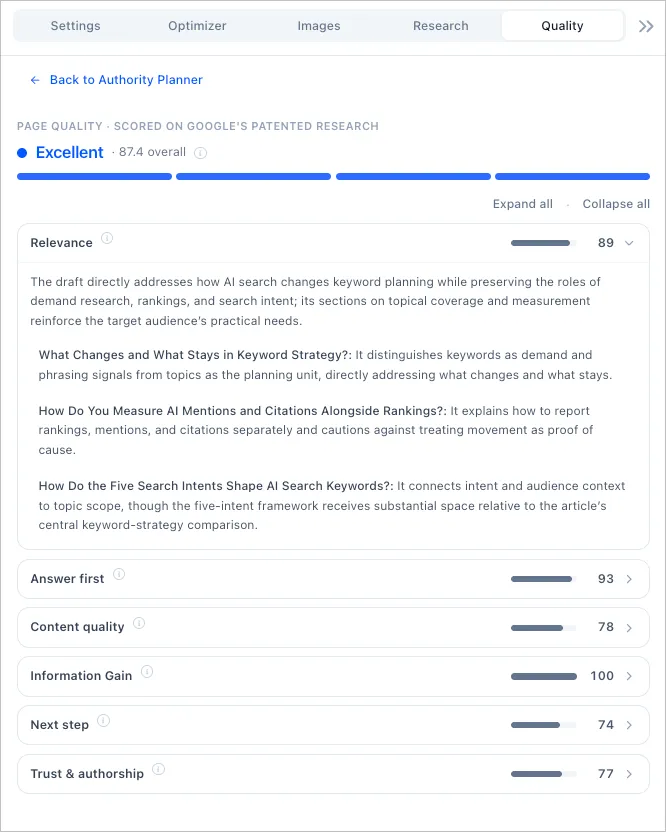The height and width of the screenshot is (832, 666).
Task: Click Back to Authority Planner link
Action: (x=126, y=80)
